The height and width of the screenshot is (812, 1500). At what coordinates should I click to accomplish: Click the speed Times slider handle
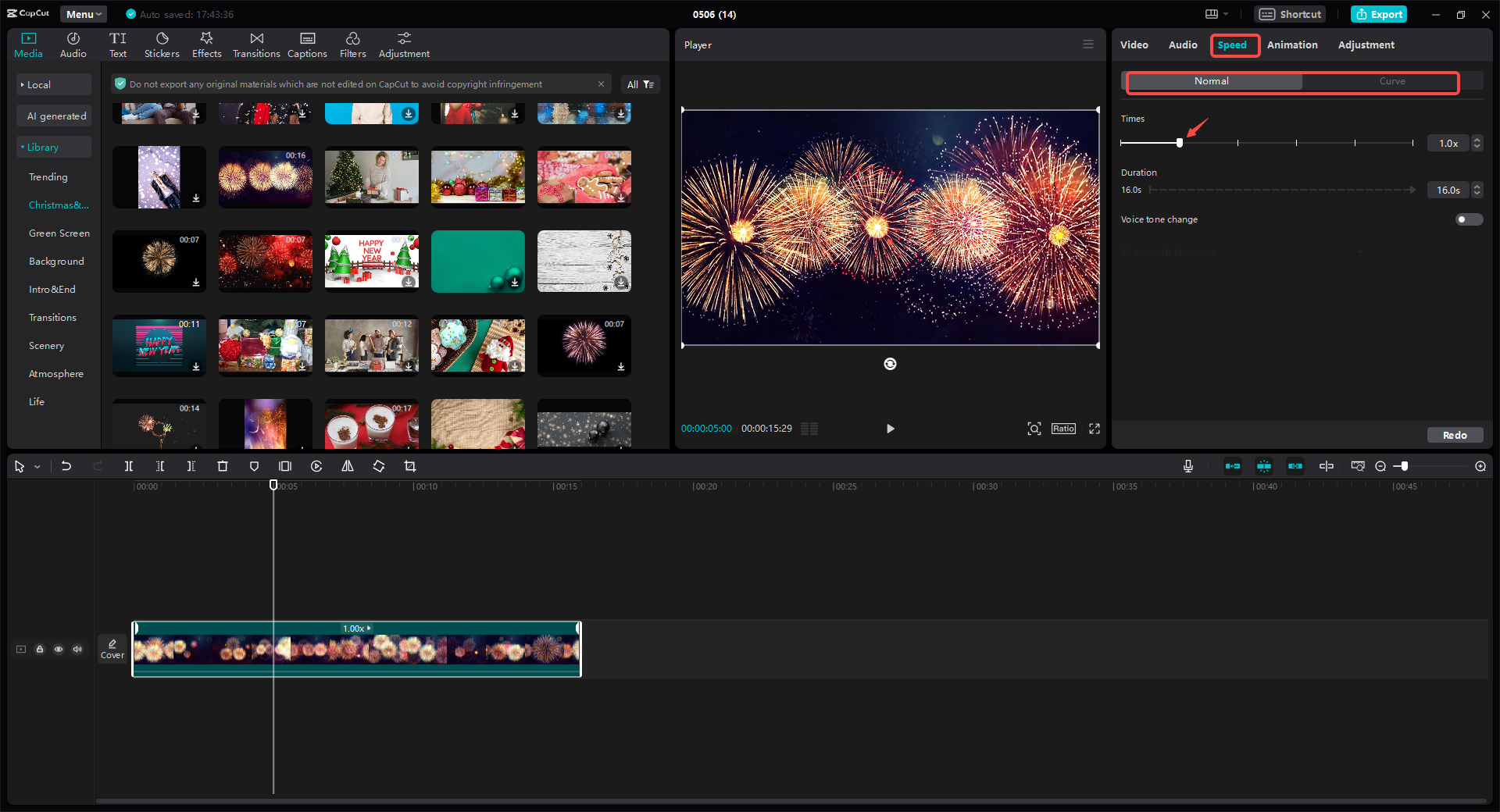click(1180, 143)
